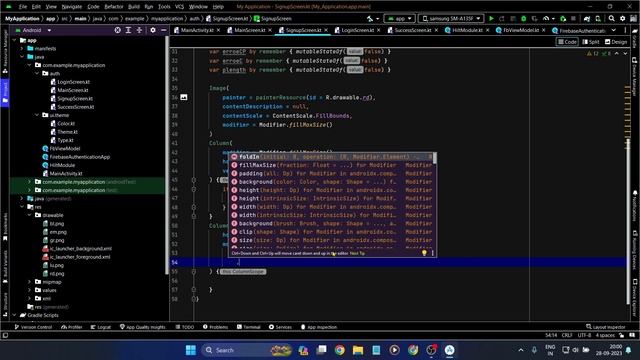Select Split editor view mode
The image size is (640, 360).
click(591, 42)
